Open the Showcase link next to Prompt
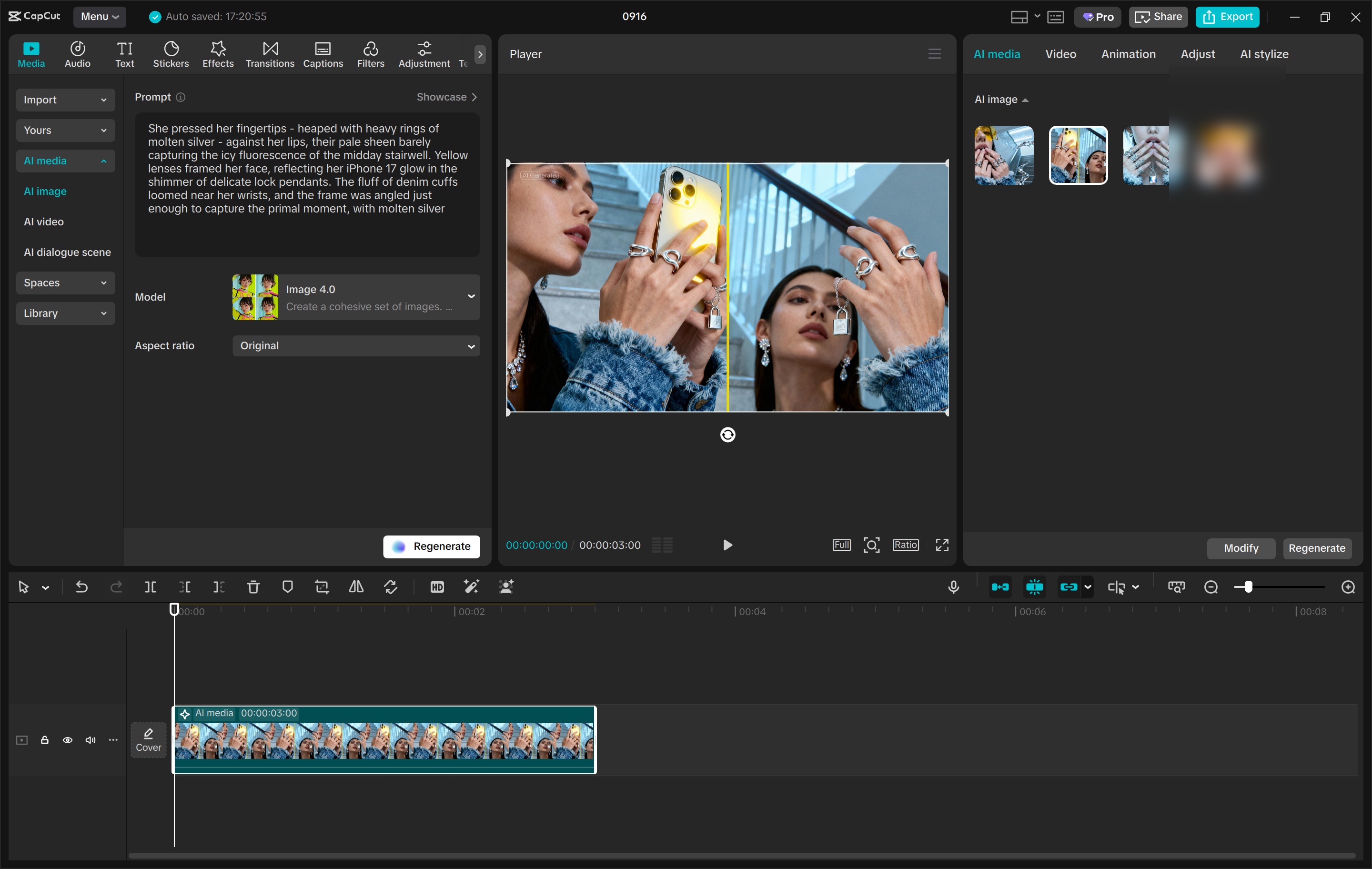Screen dimensions: 1372x869 (x=447, y=97)
